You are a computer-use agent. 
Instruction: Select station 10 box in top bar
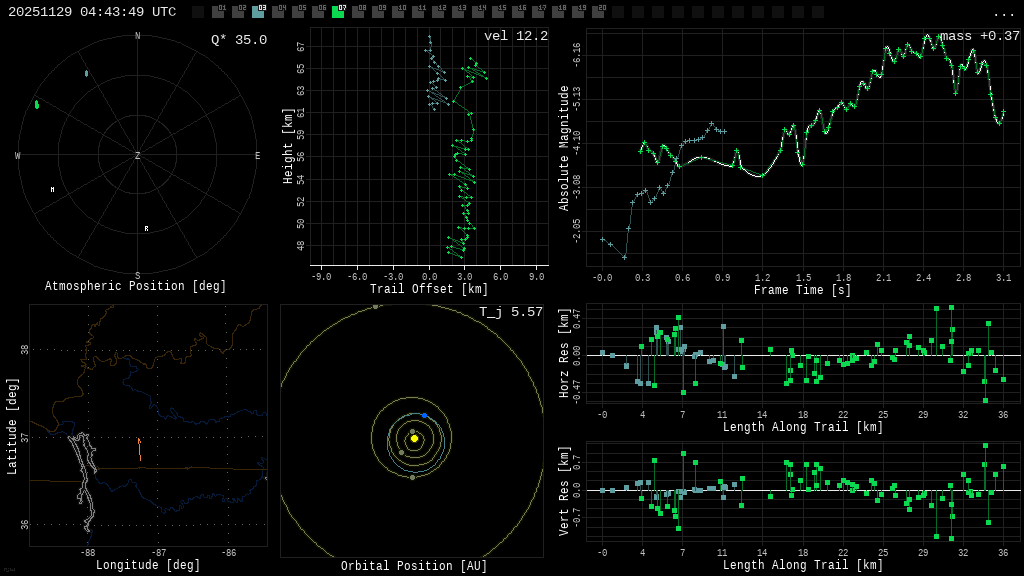398,12
